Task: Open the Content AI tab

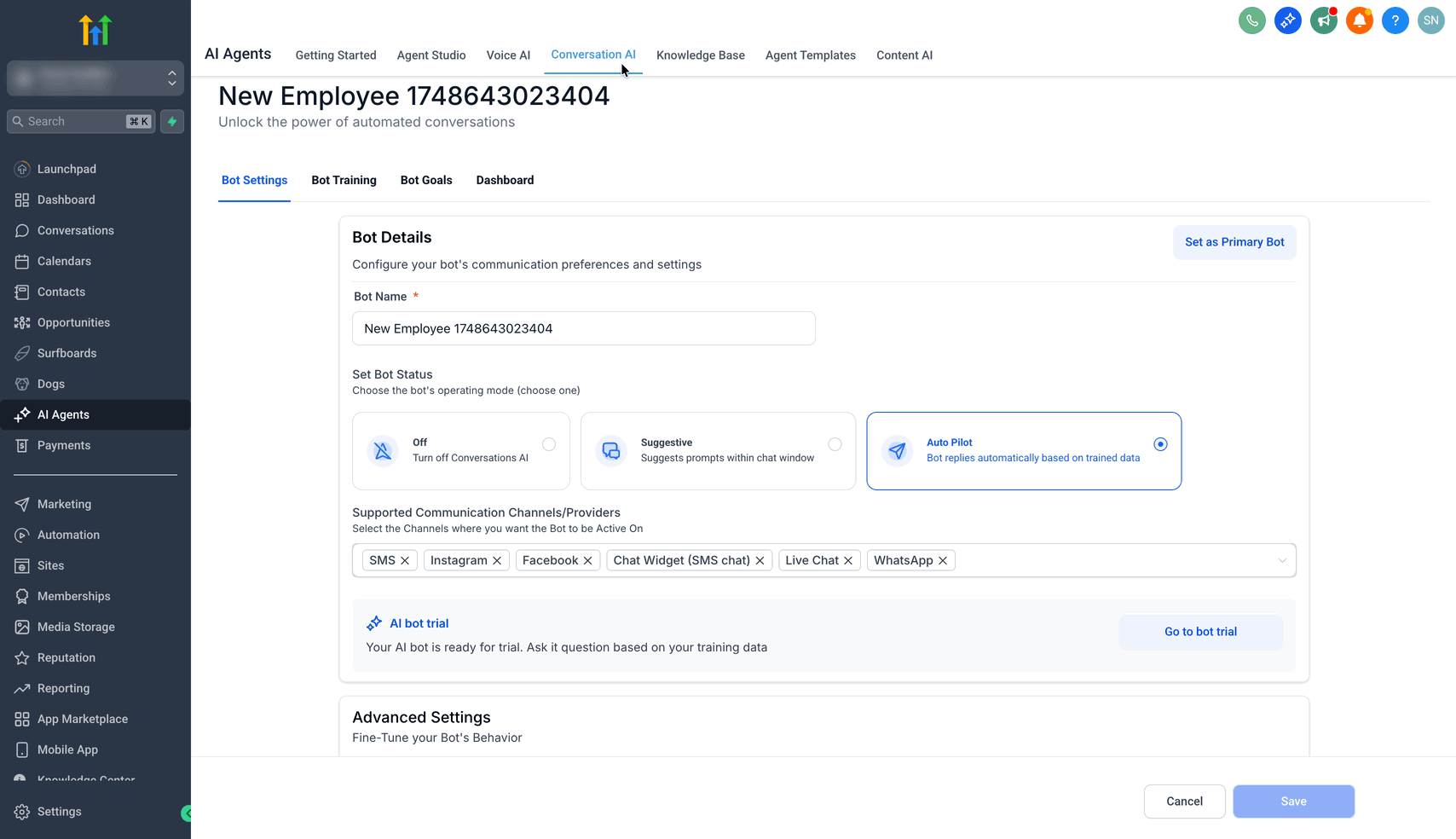Action: 904,55
